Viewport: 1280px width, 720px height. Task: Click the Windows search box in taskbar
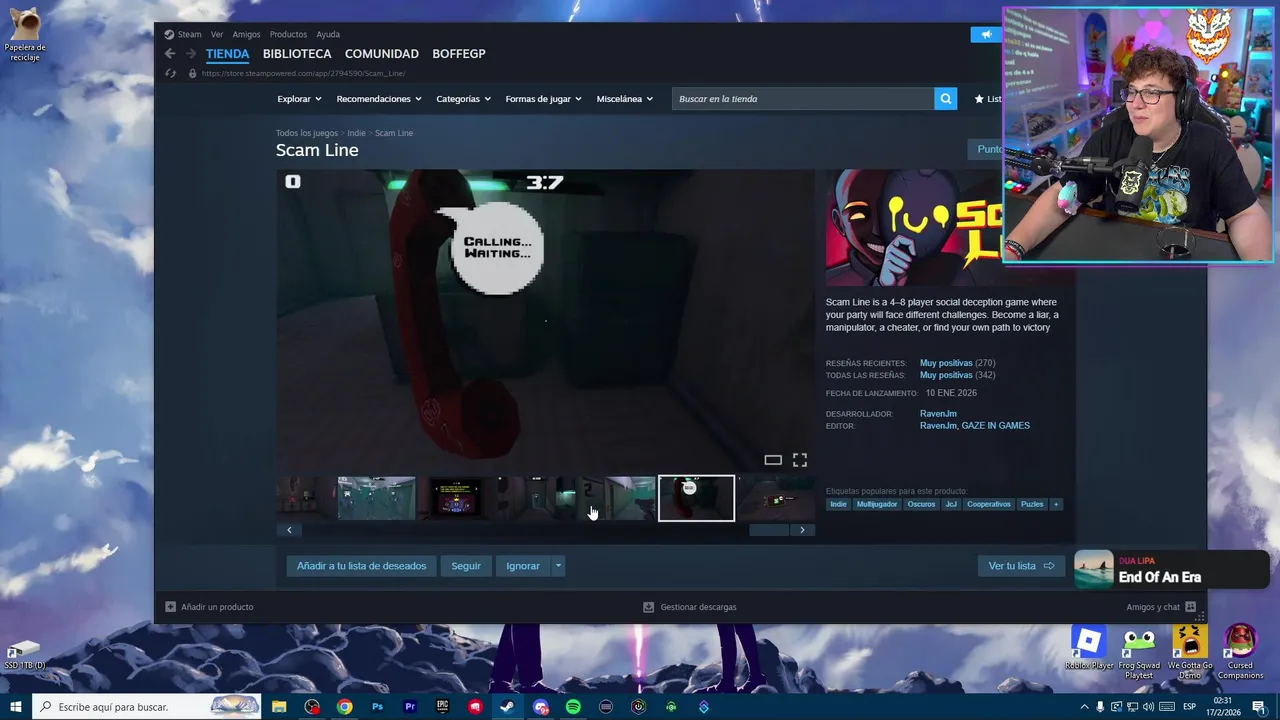[147, 707]
